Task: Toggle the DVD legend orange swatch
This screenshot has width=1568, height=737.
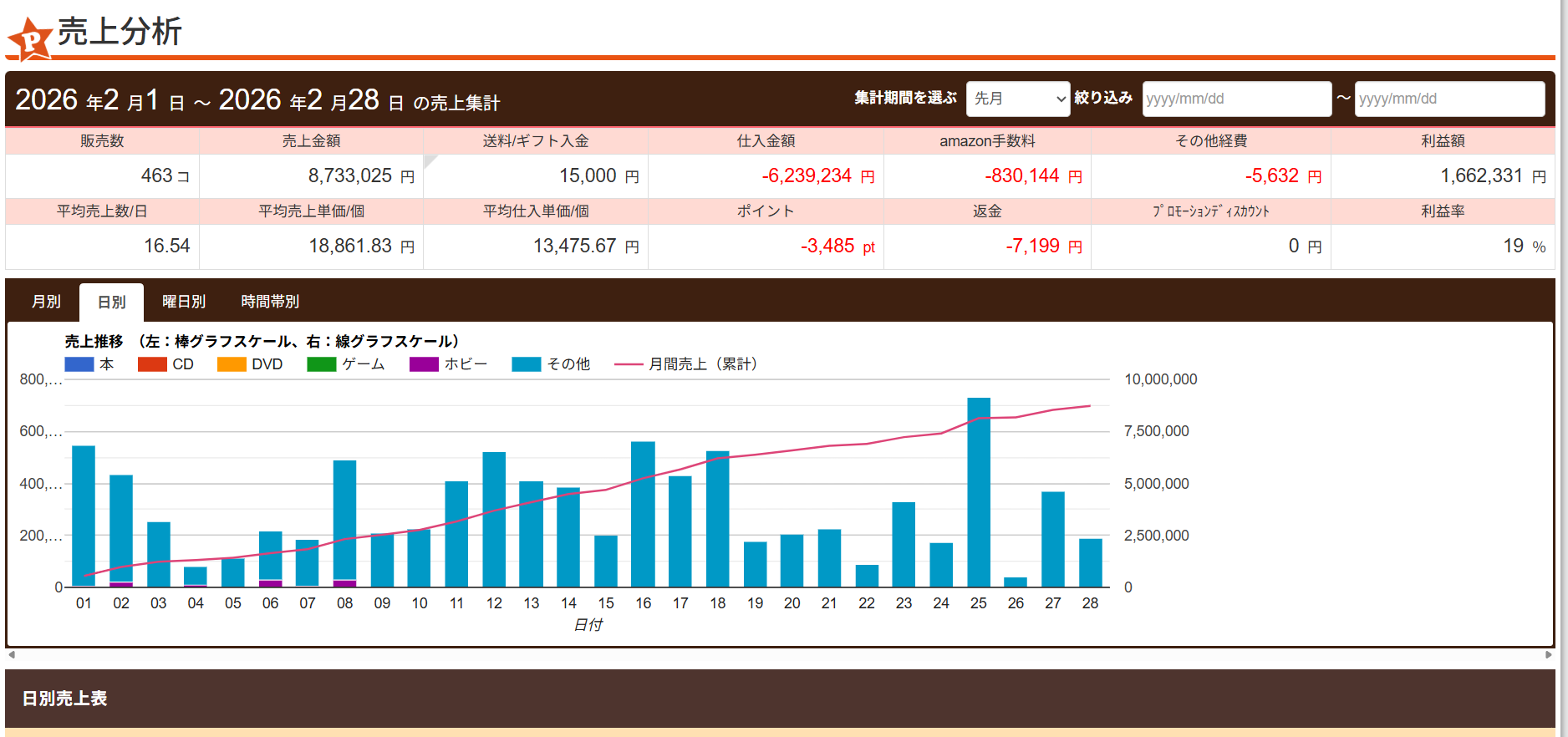Action: coord(232,364)
